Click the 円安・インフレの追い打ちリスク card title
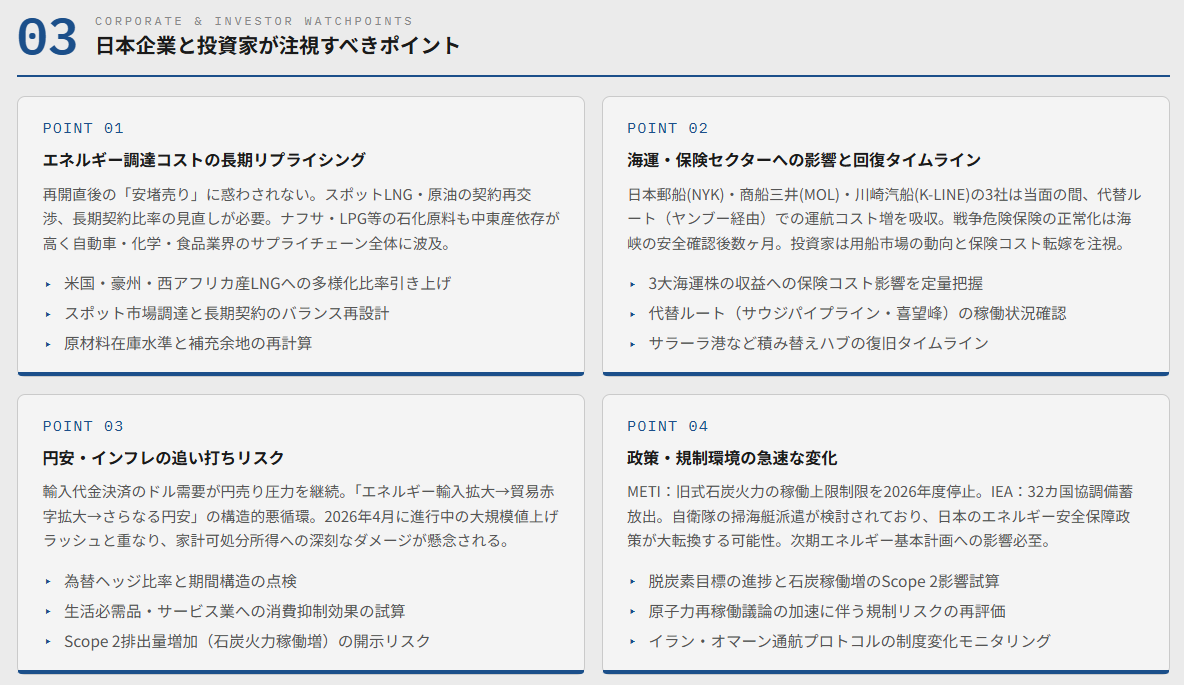 pos(163,458)
